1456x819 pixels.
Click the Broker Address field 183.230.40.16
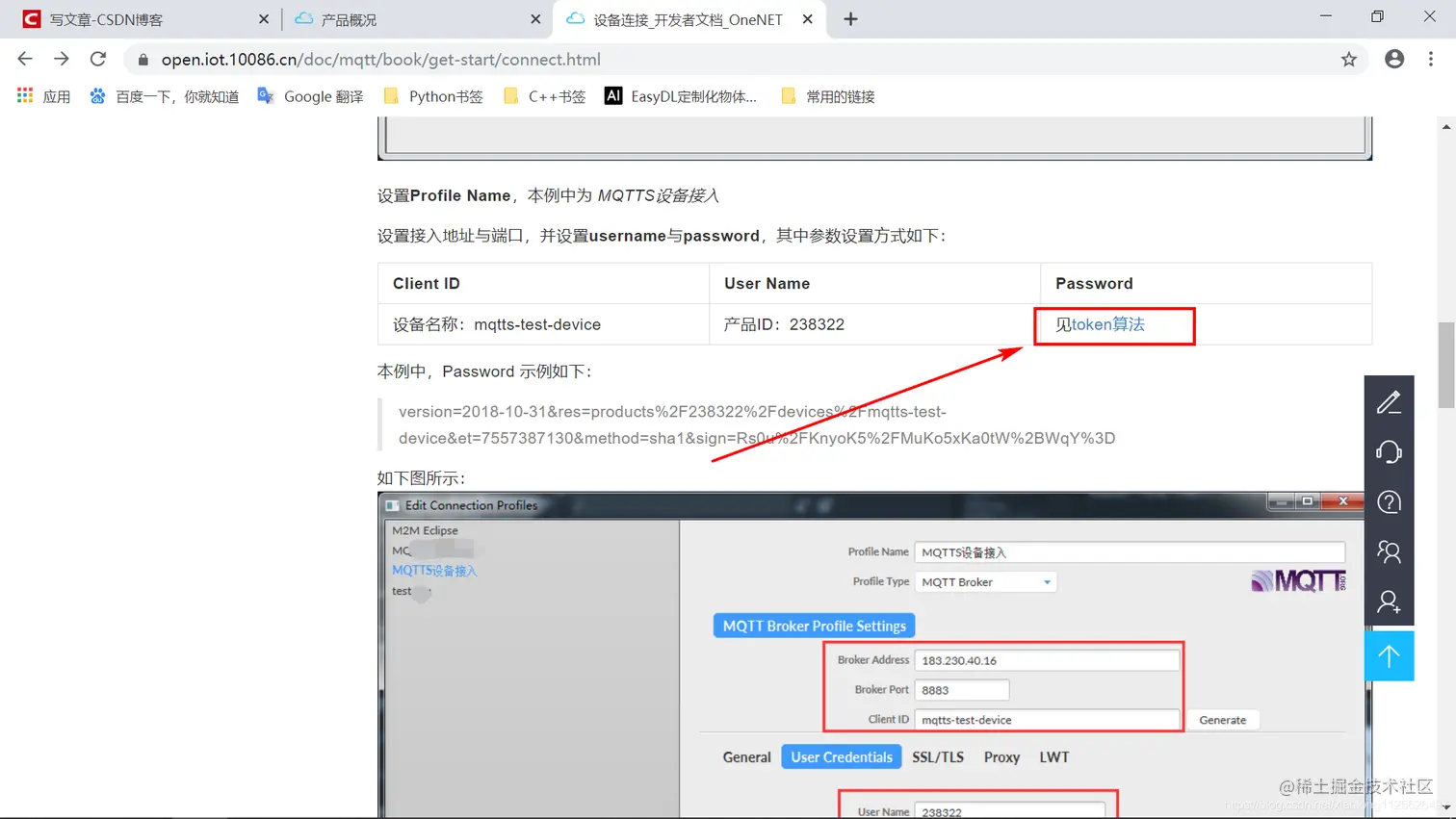1047,660
